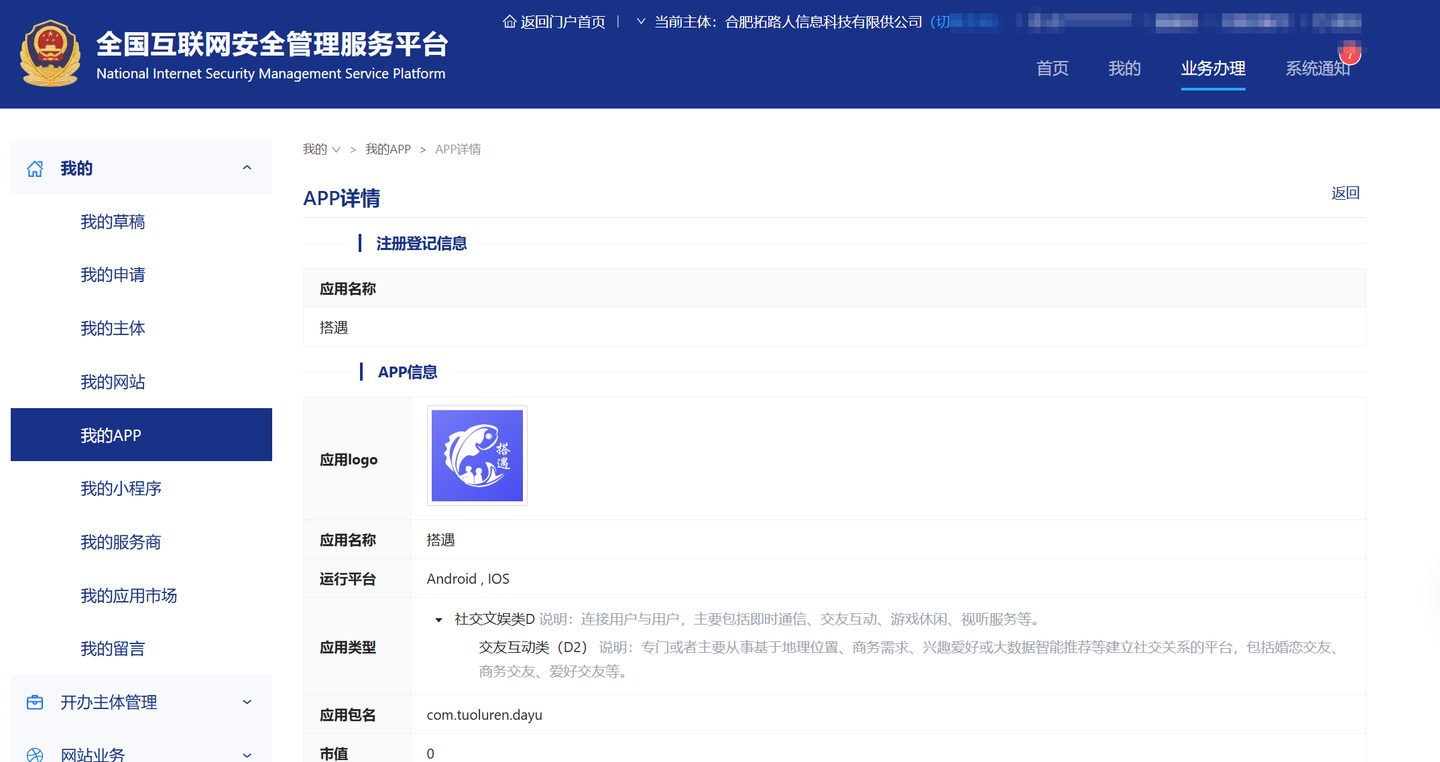Expand the 开办主体管理 section chevron
This screenshot has height=762, width=1440.
(247, 702)
